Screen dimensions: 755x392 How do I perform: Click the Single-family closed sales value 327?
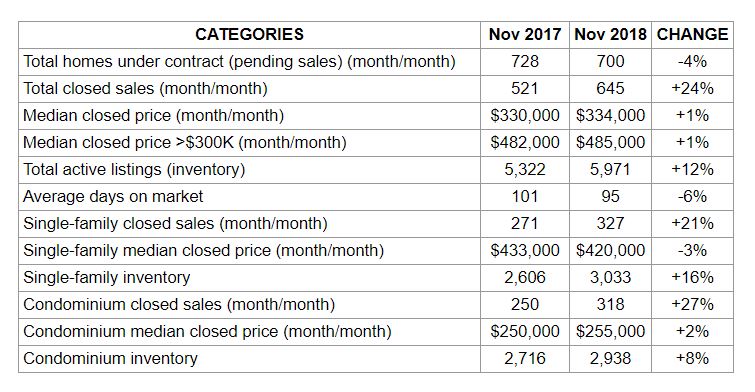click(610, 223)
